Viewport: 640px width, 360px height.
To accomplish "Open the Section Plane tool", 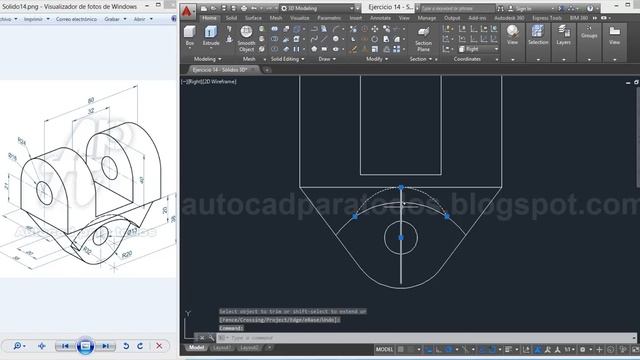I will (x=423, y=39).
